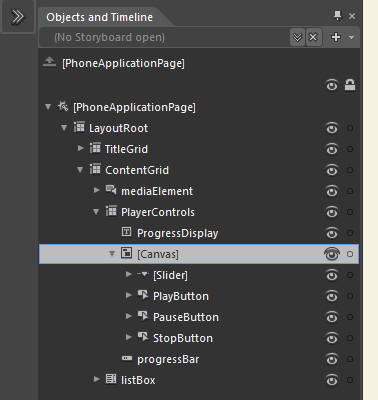The width and height of the screenshot is (378, 400).
Task: Click the header lock-all icon
Action: pos(350,85)
